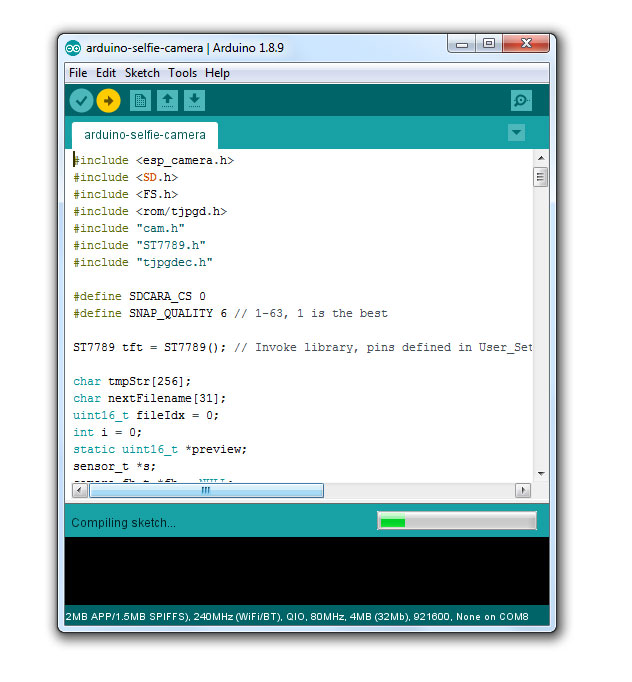The image size is (632, 682).
Task: Click the vertical scrollbar thumb
Action: [x=541, y=177]
